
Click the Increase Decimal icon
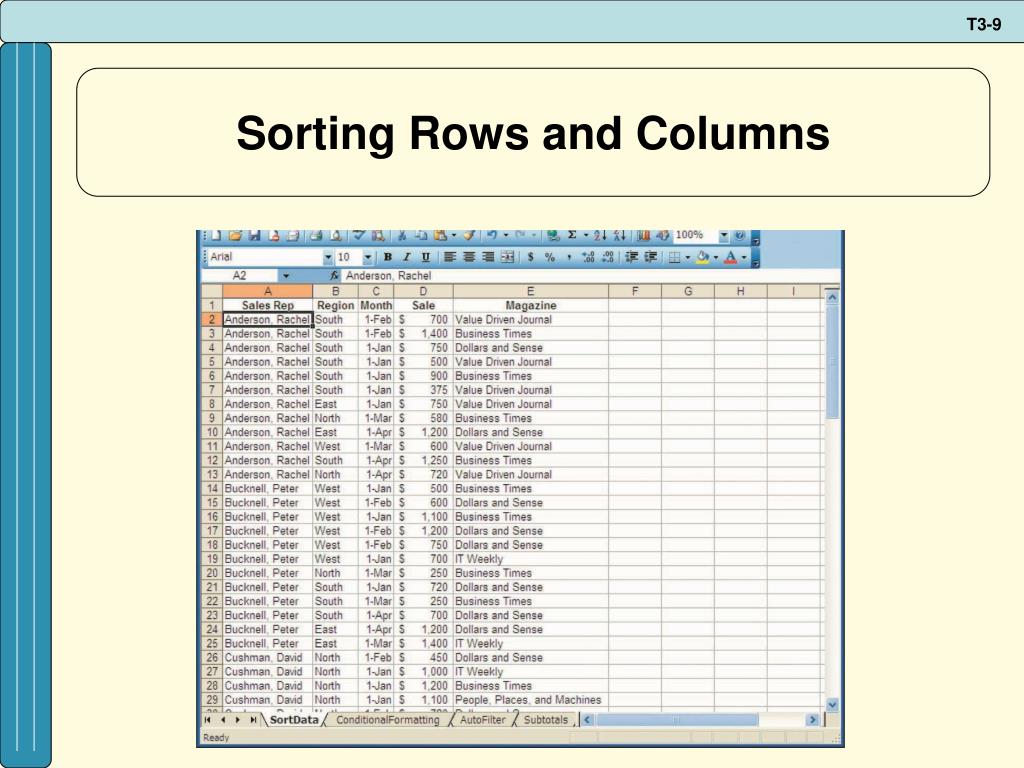click(x=588, y=257)
